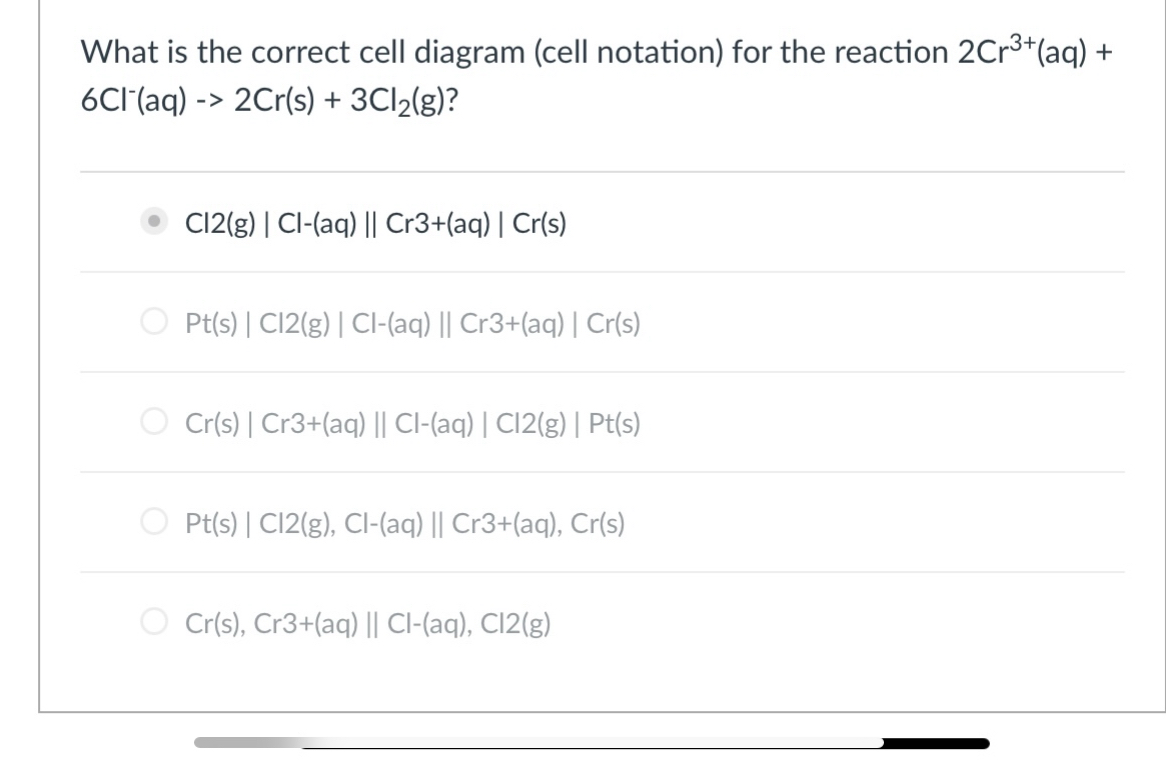Screen dimensions: 1166x763
Task: Click the dark right end of the scrollbar
Action: coord(936,743)
